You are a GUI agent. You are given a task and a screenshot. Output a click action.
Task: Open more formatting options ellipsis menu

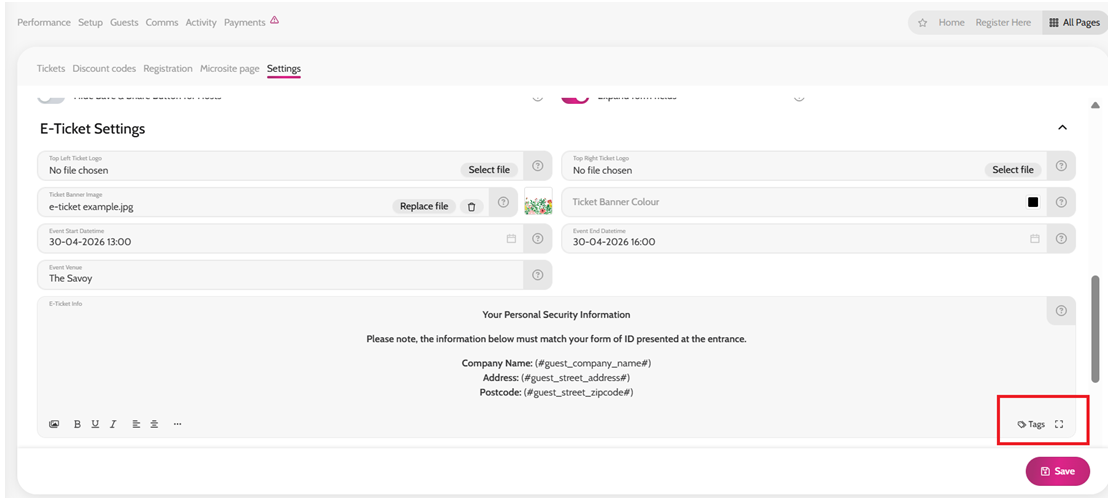tap(177, 424)
